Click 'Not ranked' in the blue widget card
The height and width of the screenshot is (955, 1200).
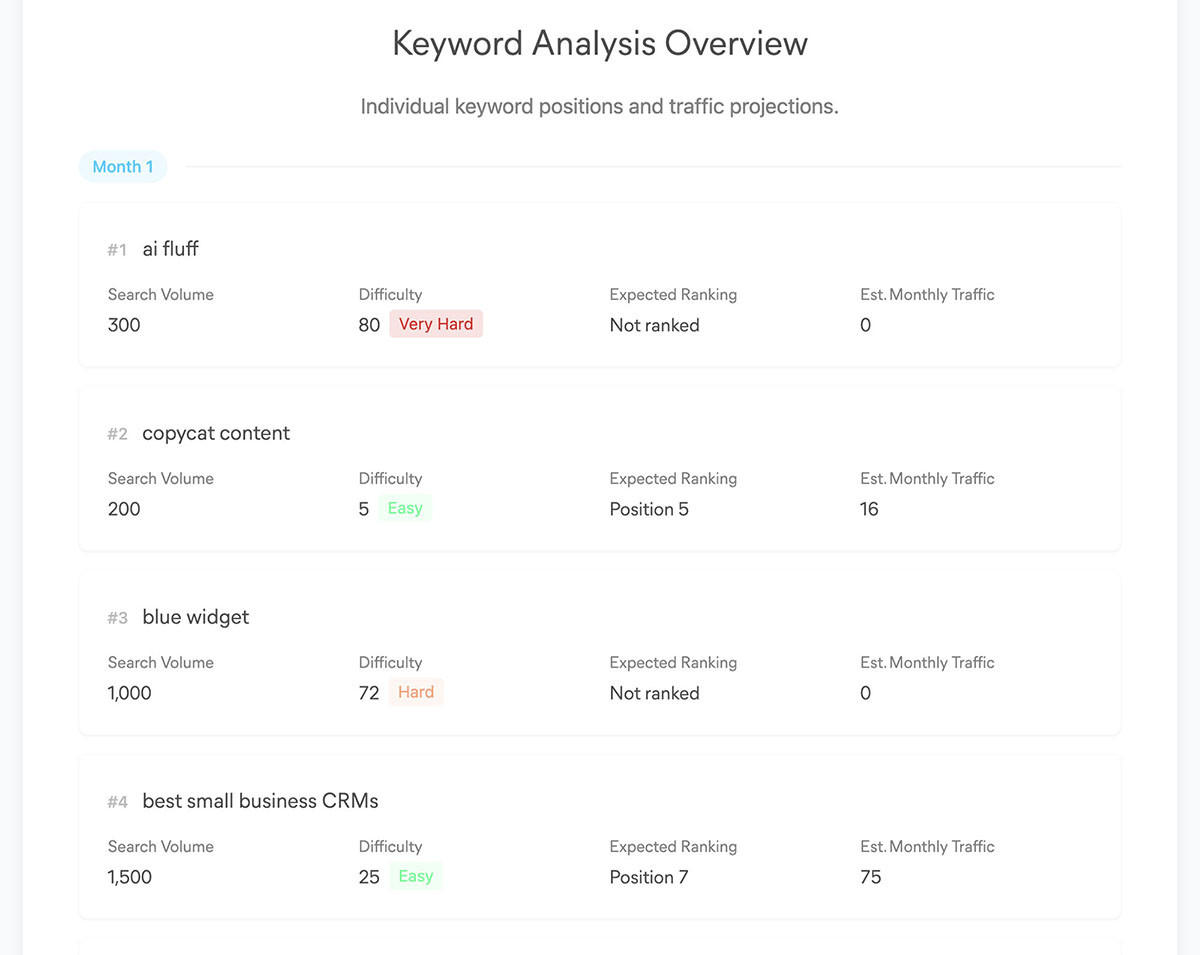(654, 693)
